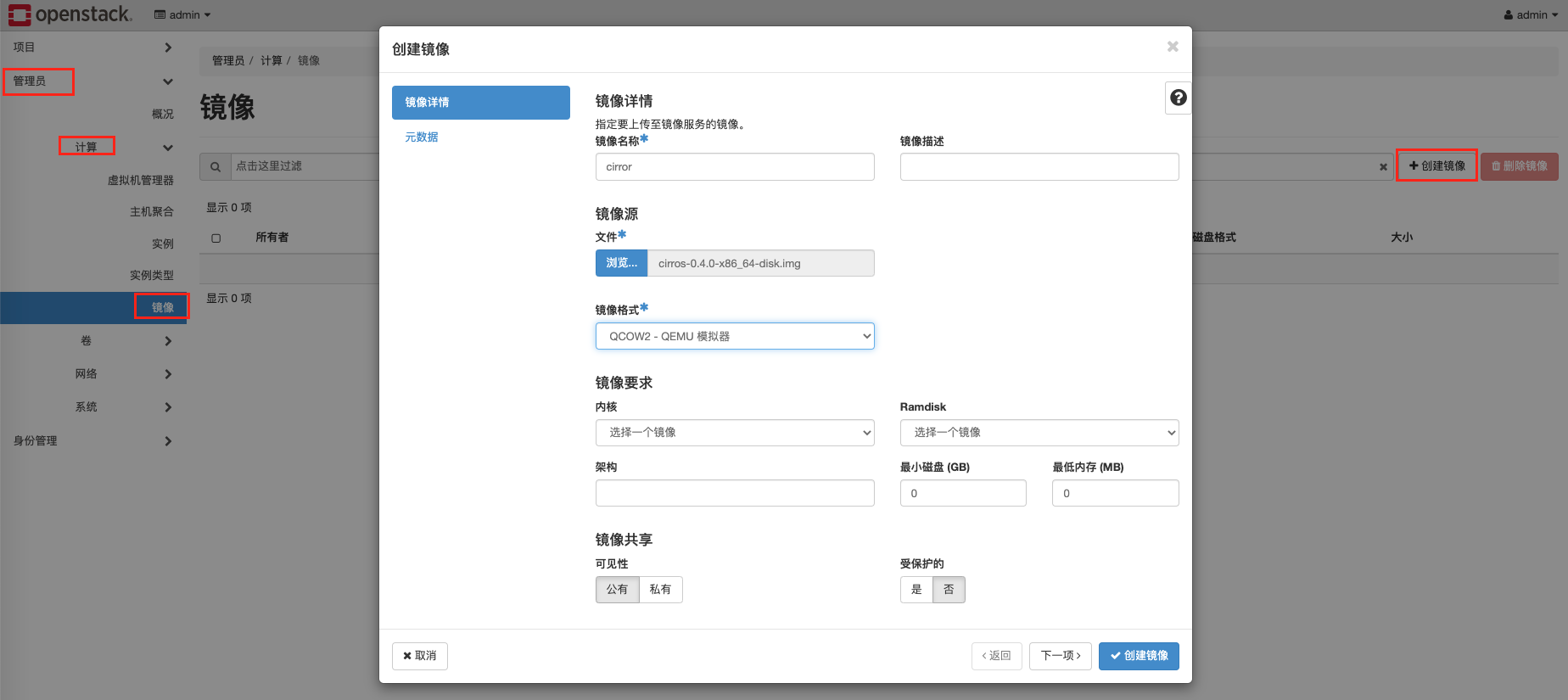Open the Ramdisk image selection dropdown

point(1039,433)
